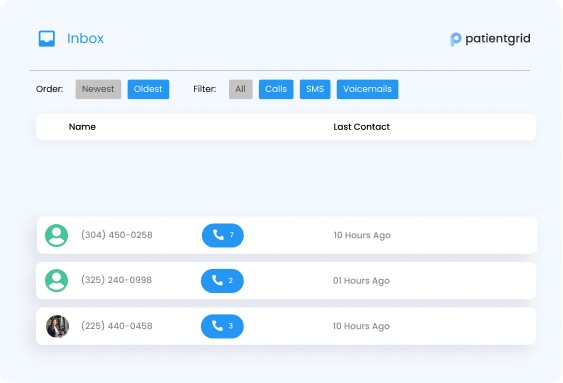Click photo avatar for (225) 440-0458

click(57, 326)
